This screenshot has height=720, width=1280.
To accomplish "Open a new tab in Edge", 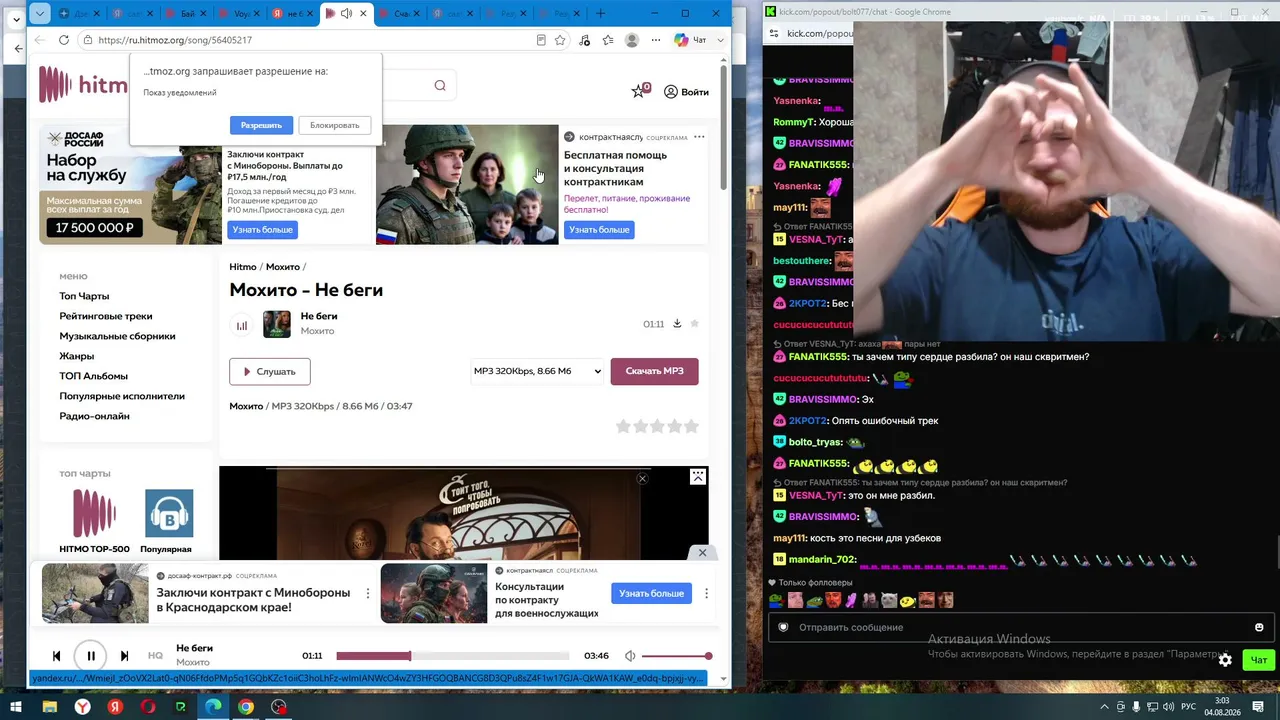I will (600, 13).
